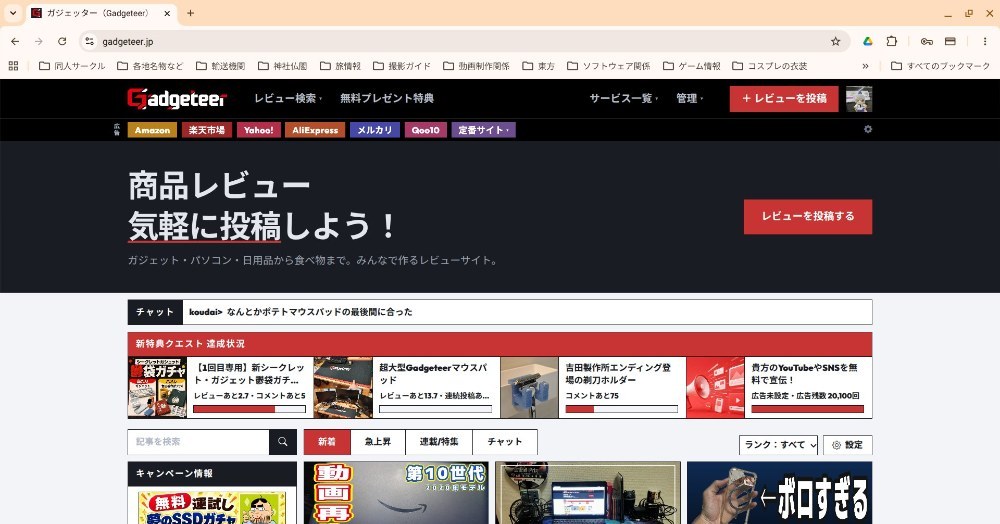Open the メルカリ store link
The height and width of the screenshot is (524, 1000).
click(375, 130)
